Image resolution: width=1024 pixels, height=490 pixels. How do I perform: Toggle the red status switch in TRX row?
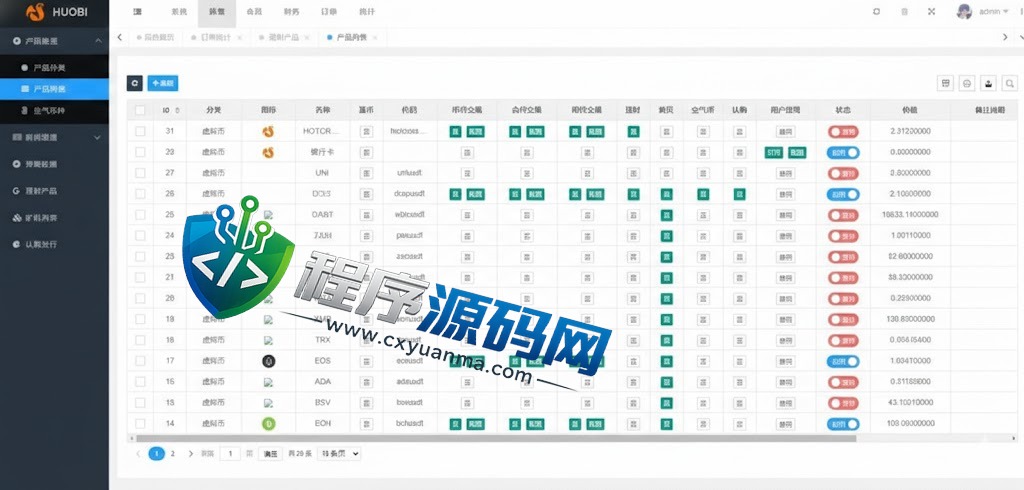point(843,340)
